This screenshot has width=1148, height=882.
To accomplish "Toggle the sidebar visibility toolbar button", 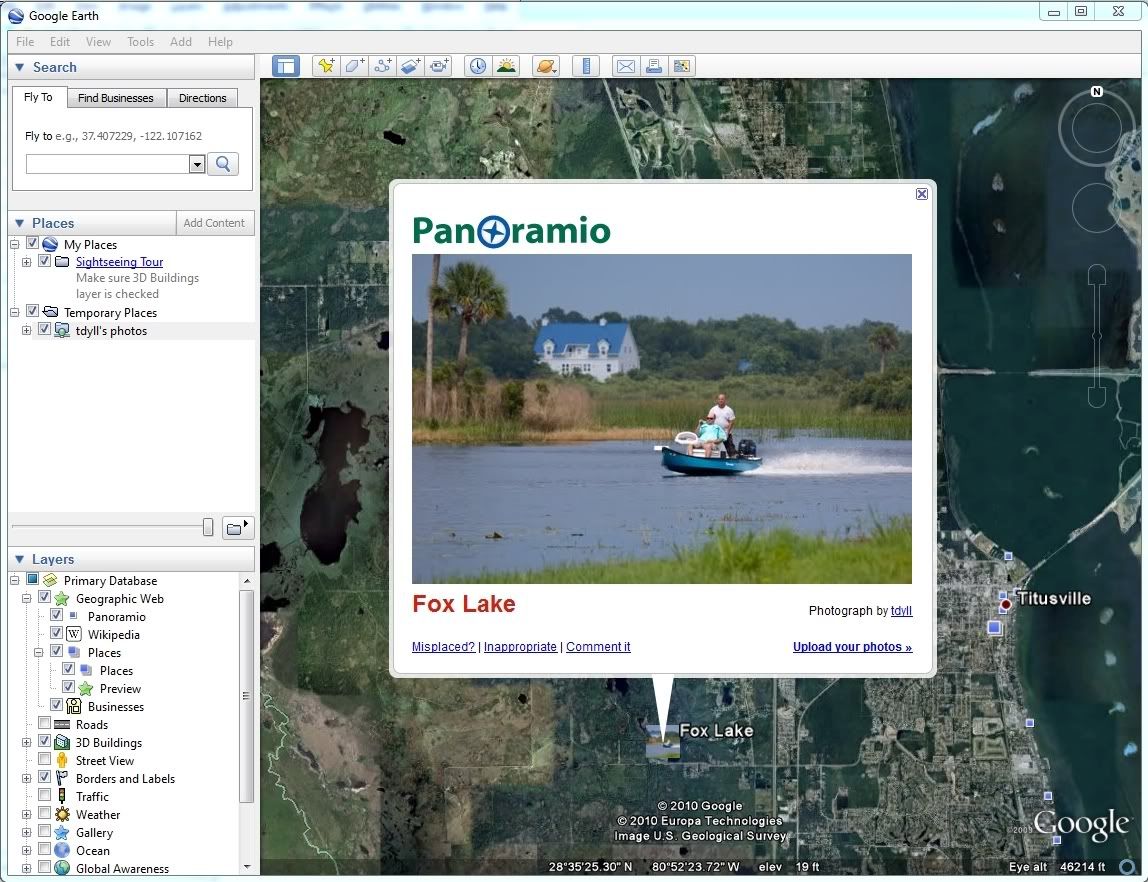I will tap(286, 67).
